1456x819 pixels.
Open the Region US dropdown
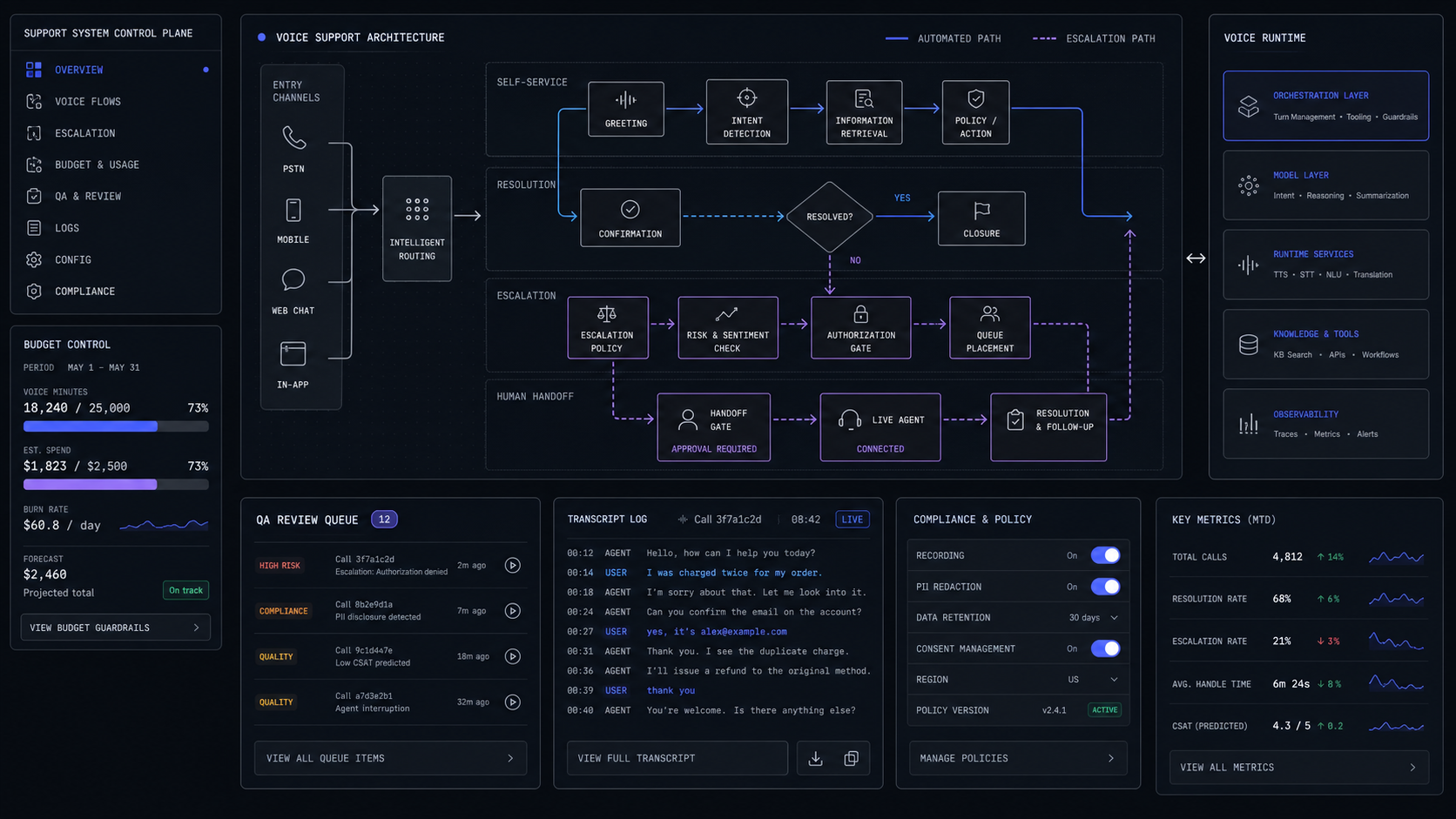[x=1094, y=680]
